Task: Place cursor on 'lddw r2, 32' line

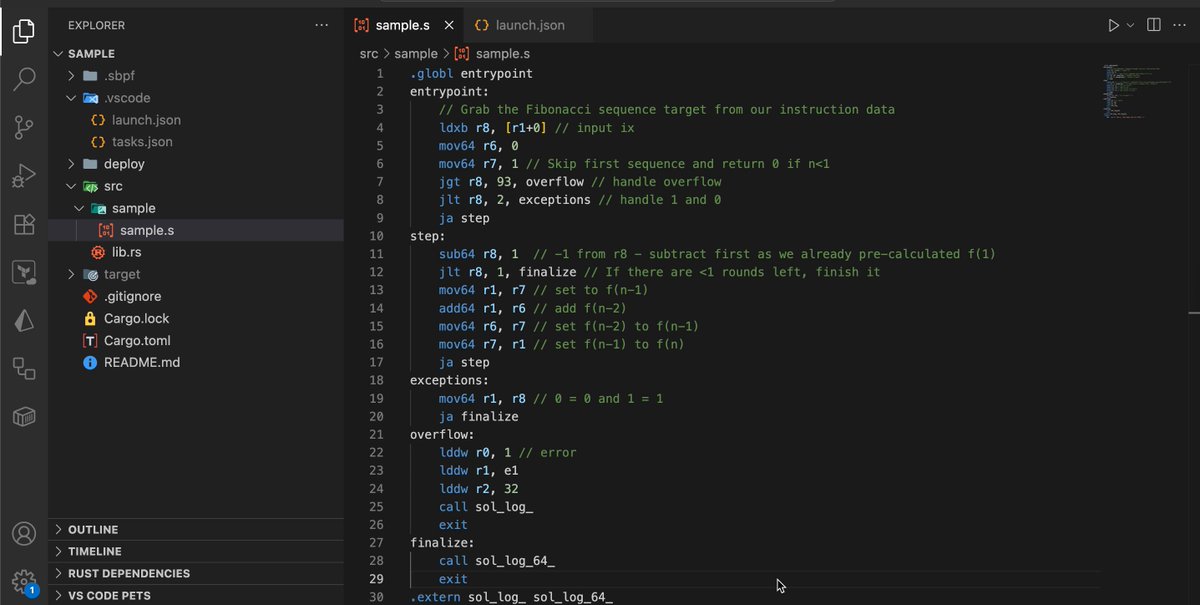Action: click(x=478, y=488)
